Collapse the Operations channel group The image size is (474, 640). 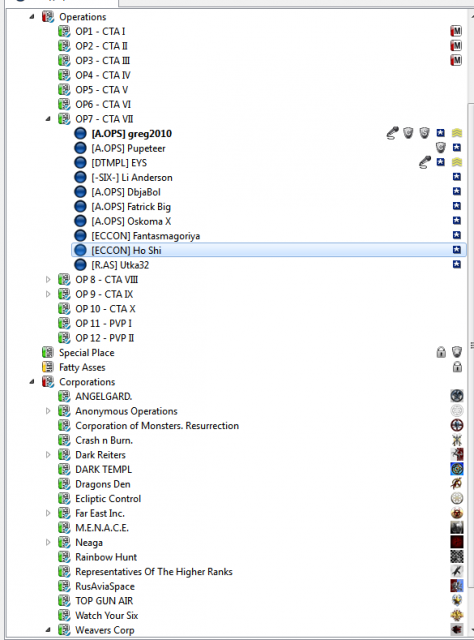click(x=32, y=17)
